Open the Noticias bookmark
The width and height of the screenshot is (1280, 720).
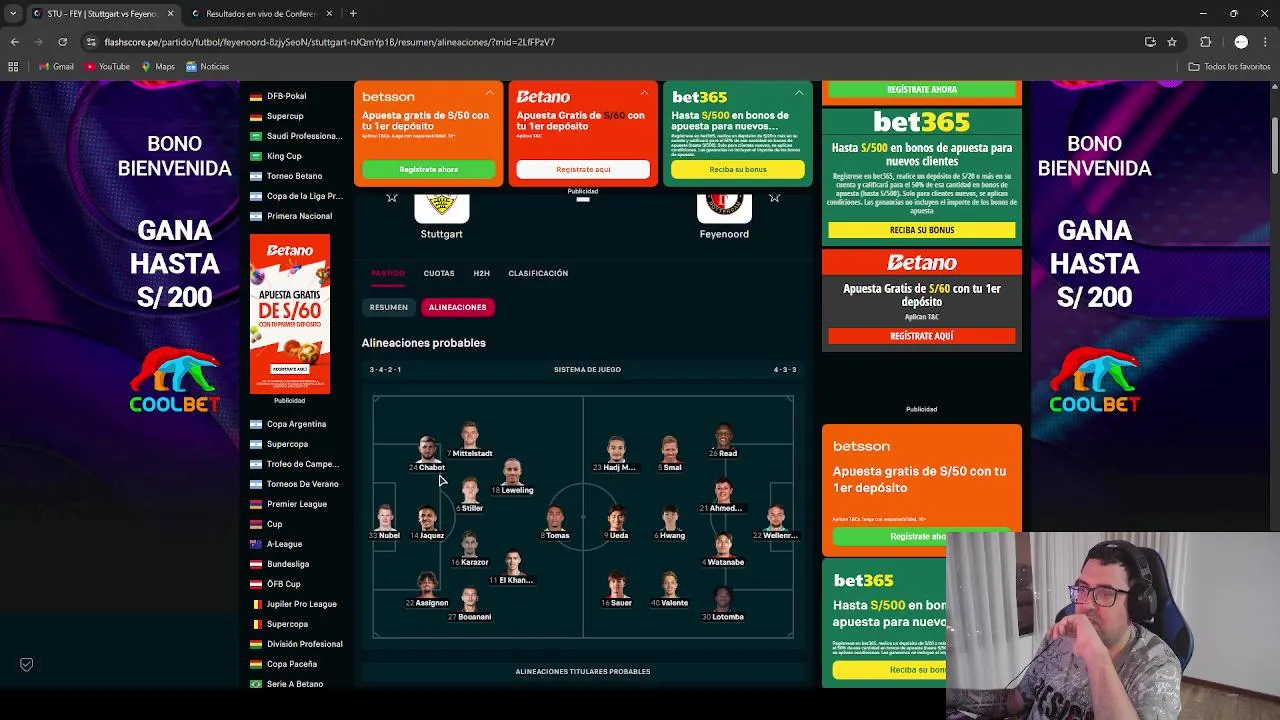(x=207, y=67)
